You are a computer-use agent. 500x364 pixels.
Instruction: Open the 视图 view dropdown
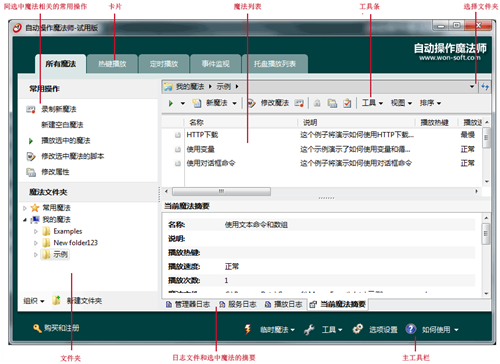pyautogui.click(x=401, y=103)
